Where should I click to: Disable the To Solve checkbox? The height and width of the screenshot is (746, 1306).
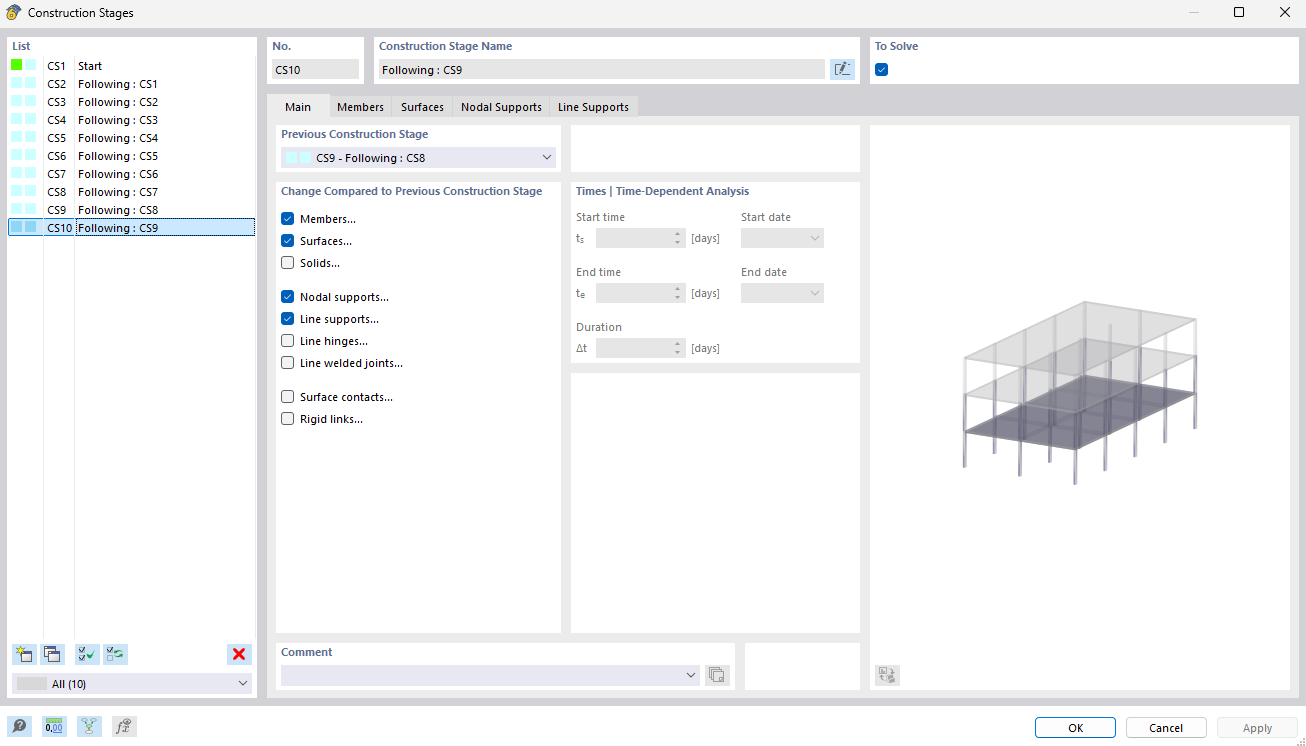click(x=881, y=69)
